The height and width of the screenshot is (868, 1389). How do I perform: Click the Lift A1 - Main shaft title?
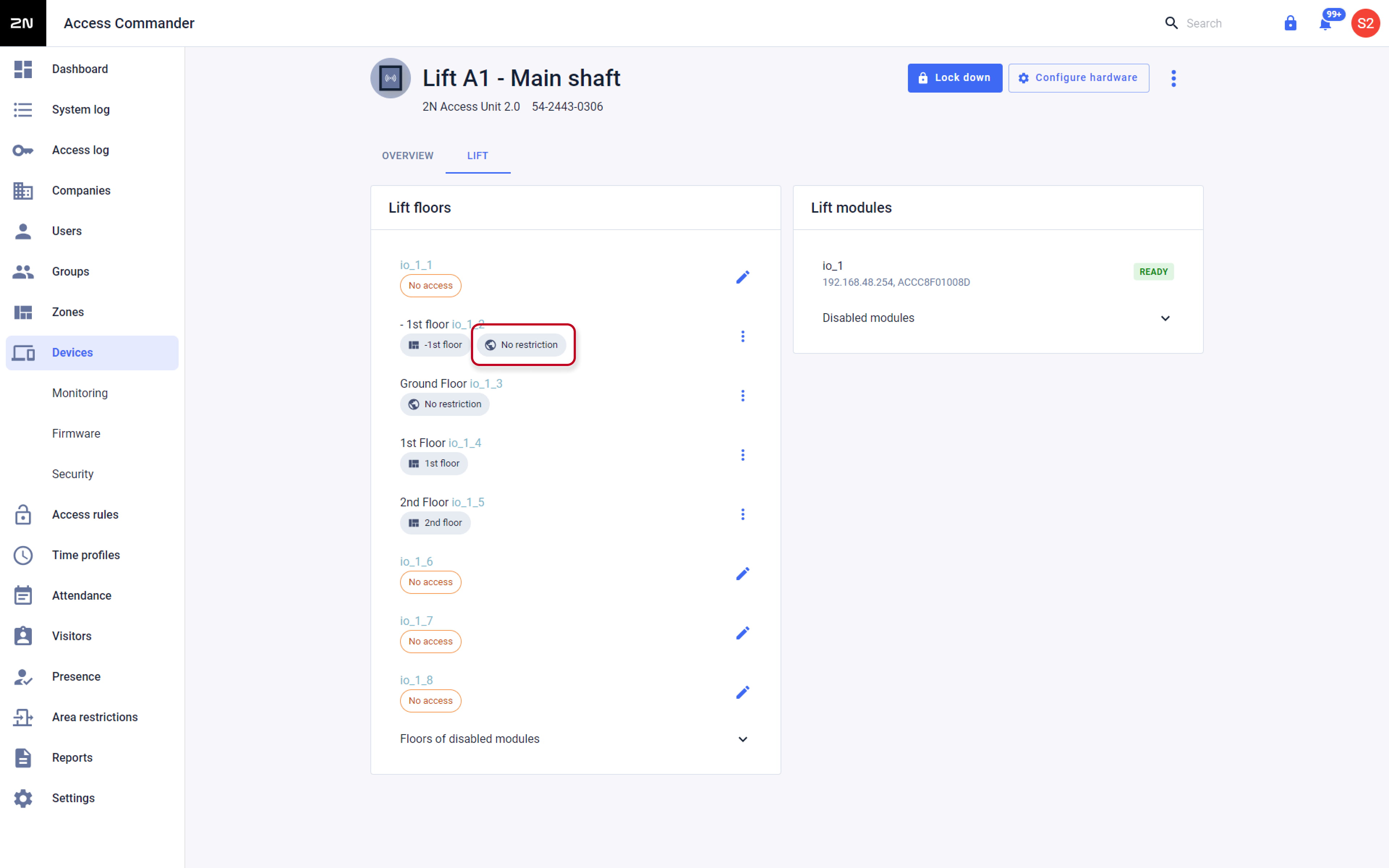(x=521, y=78)
